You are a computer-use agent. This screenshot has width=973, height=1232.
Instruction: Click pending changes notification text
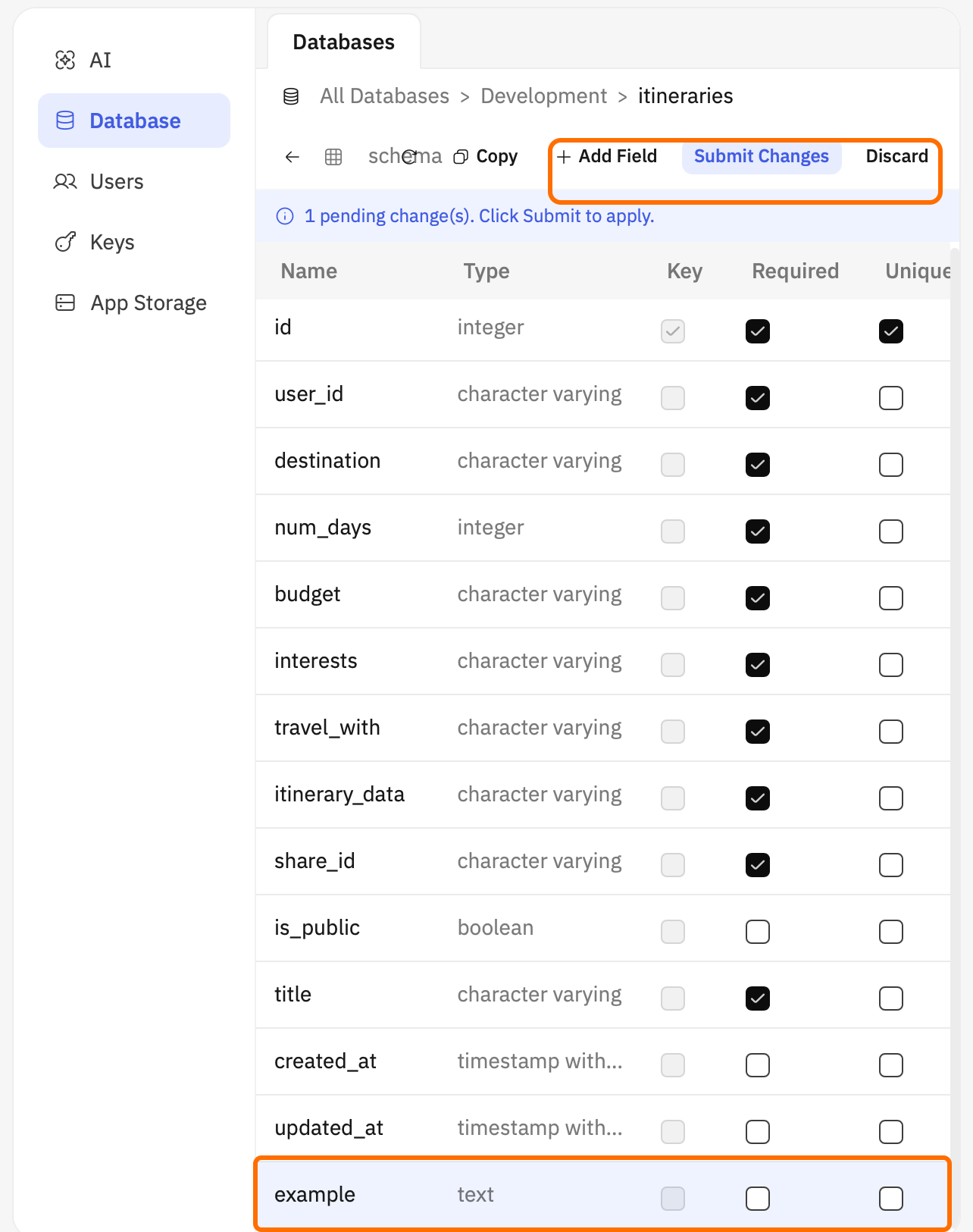pos(480,216)
